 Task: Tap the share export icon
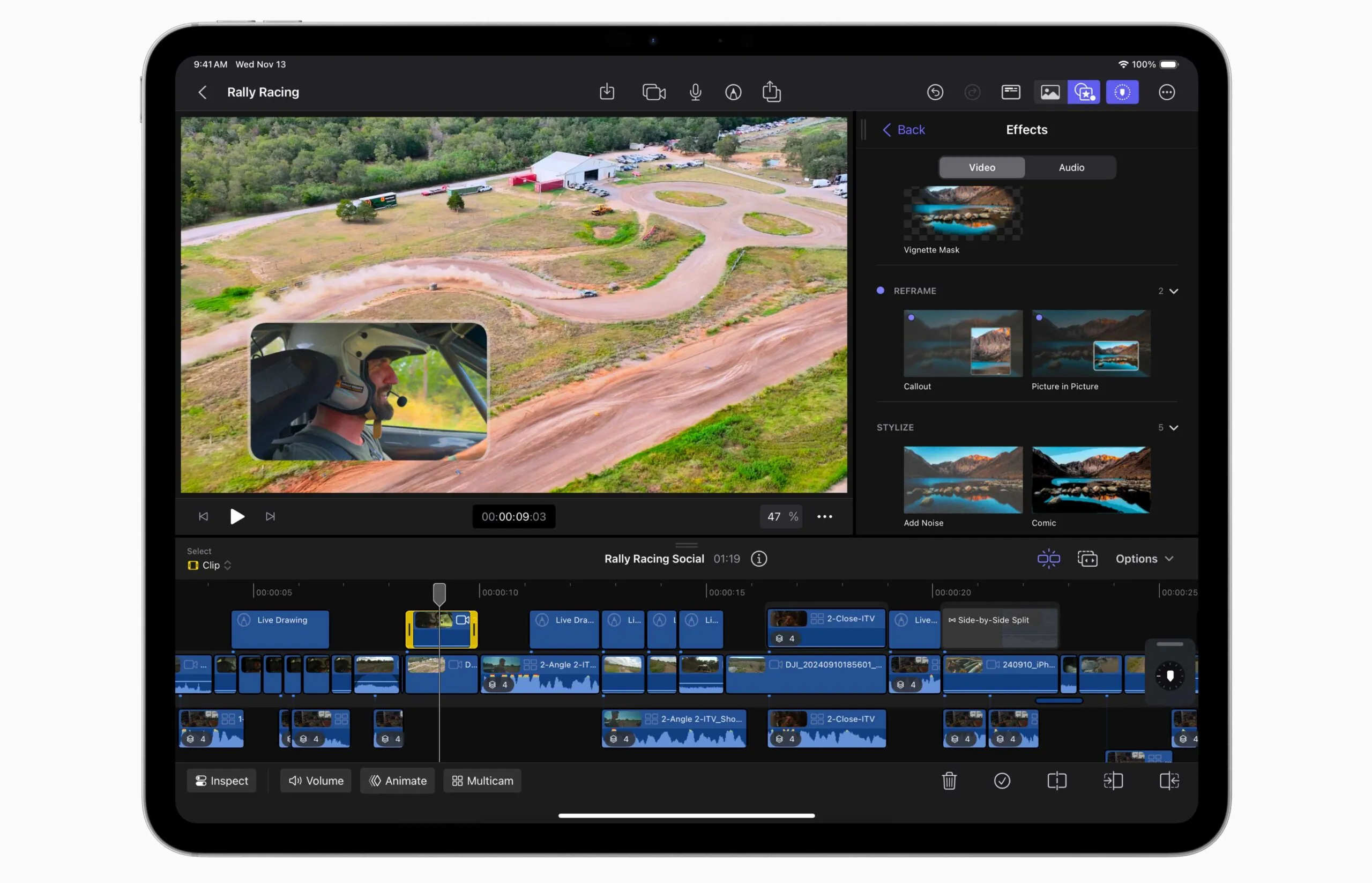772,92
